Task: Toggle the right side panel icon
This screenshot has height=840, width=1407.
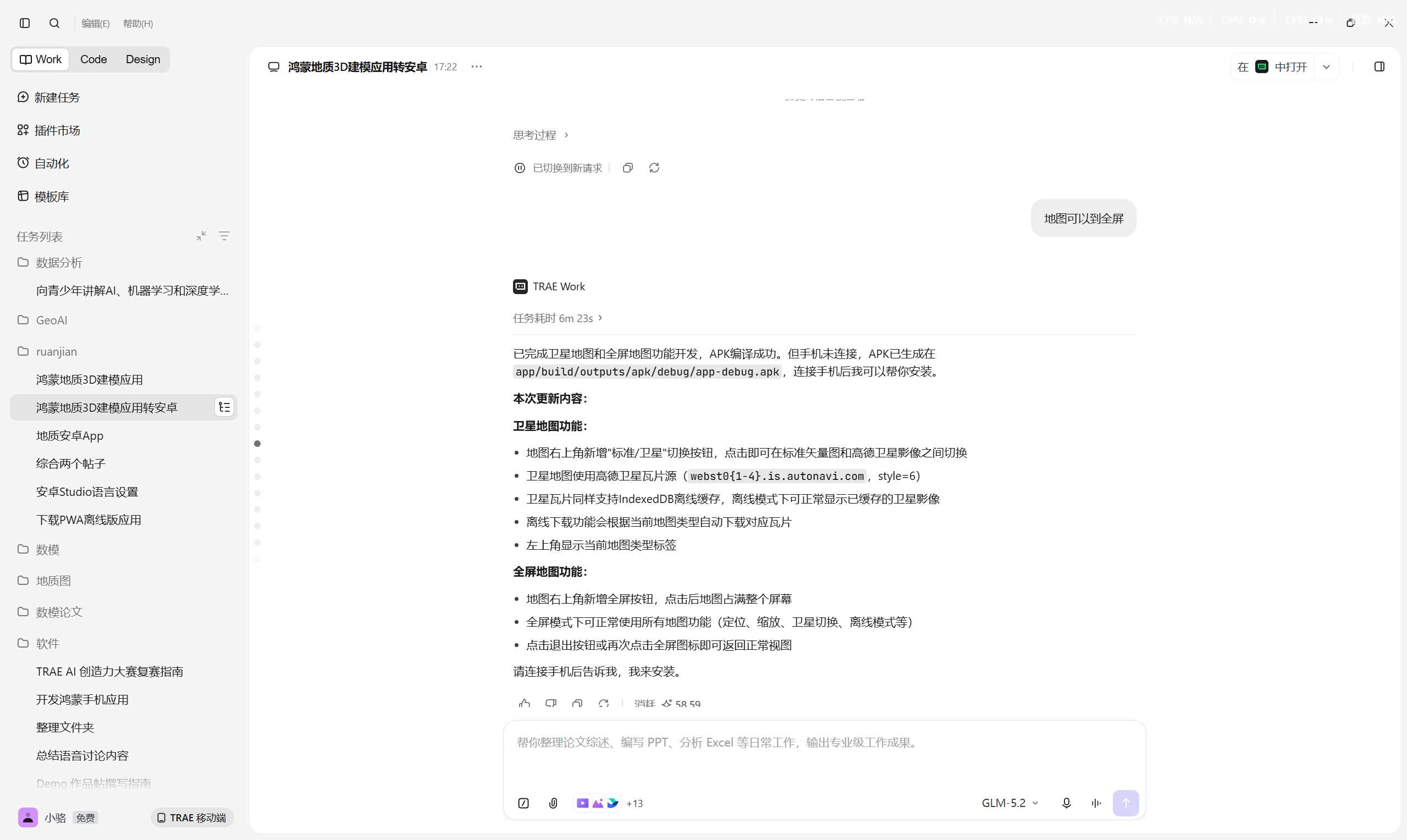Action: click(1380, 67)
